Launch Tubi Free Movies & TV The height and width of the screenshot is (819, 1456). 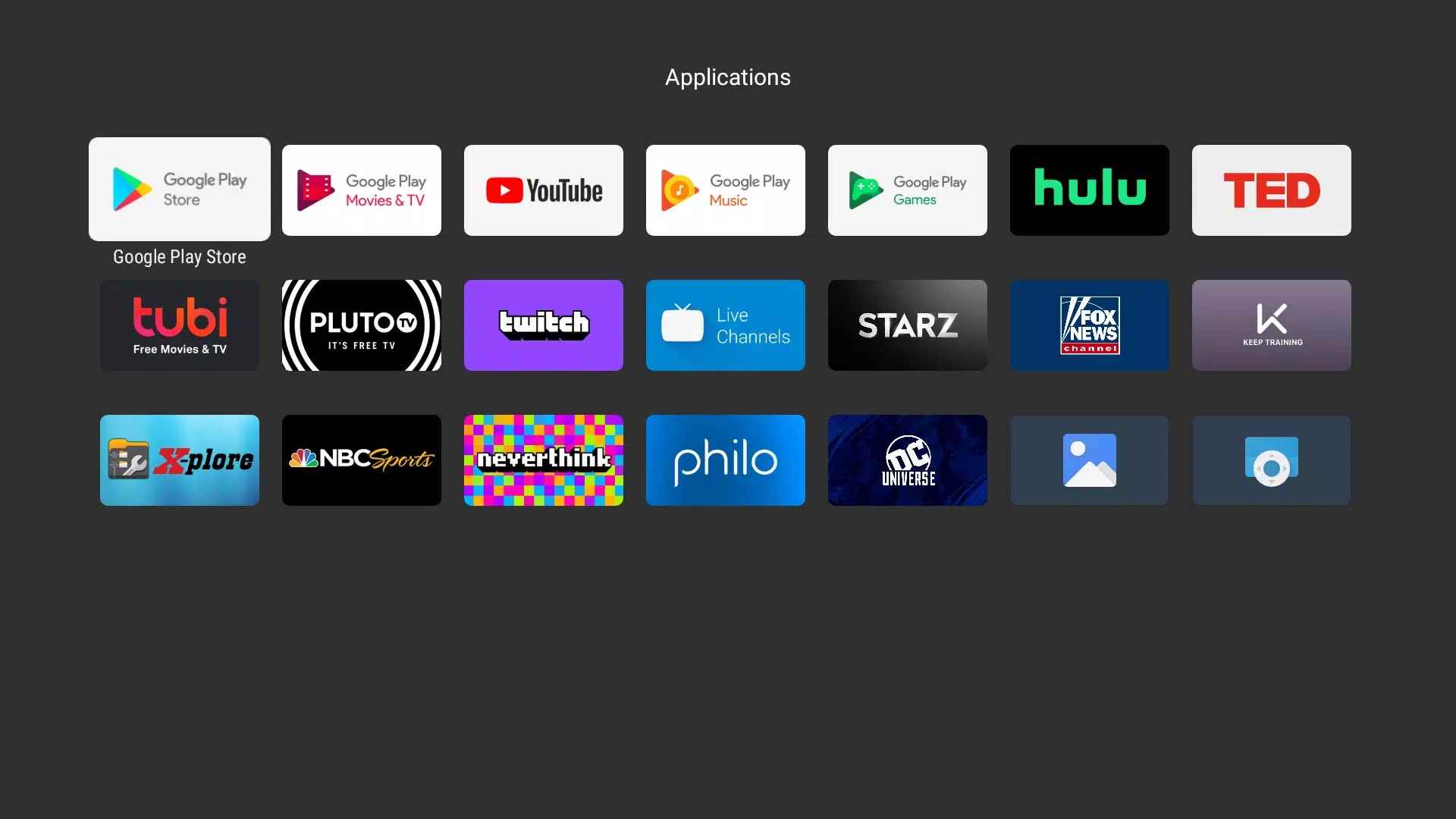(x=179, y=324)
